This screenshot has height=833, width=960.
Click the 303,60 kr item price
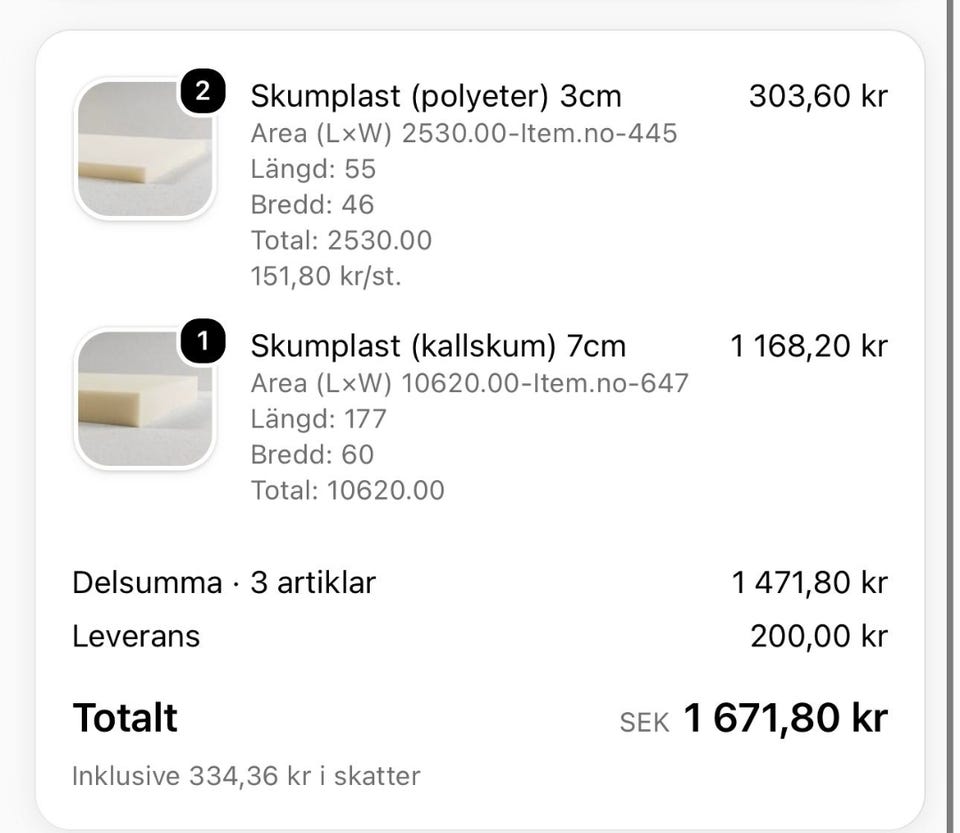coord(818,96)
